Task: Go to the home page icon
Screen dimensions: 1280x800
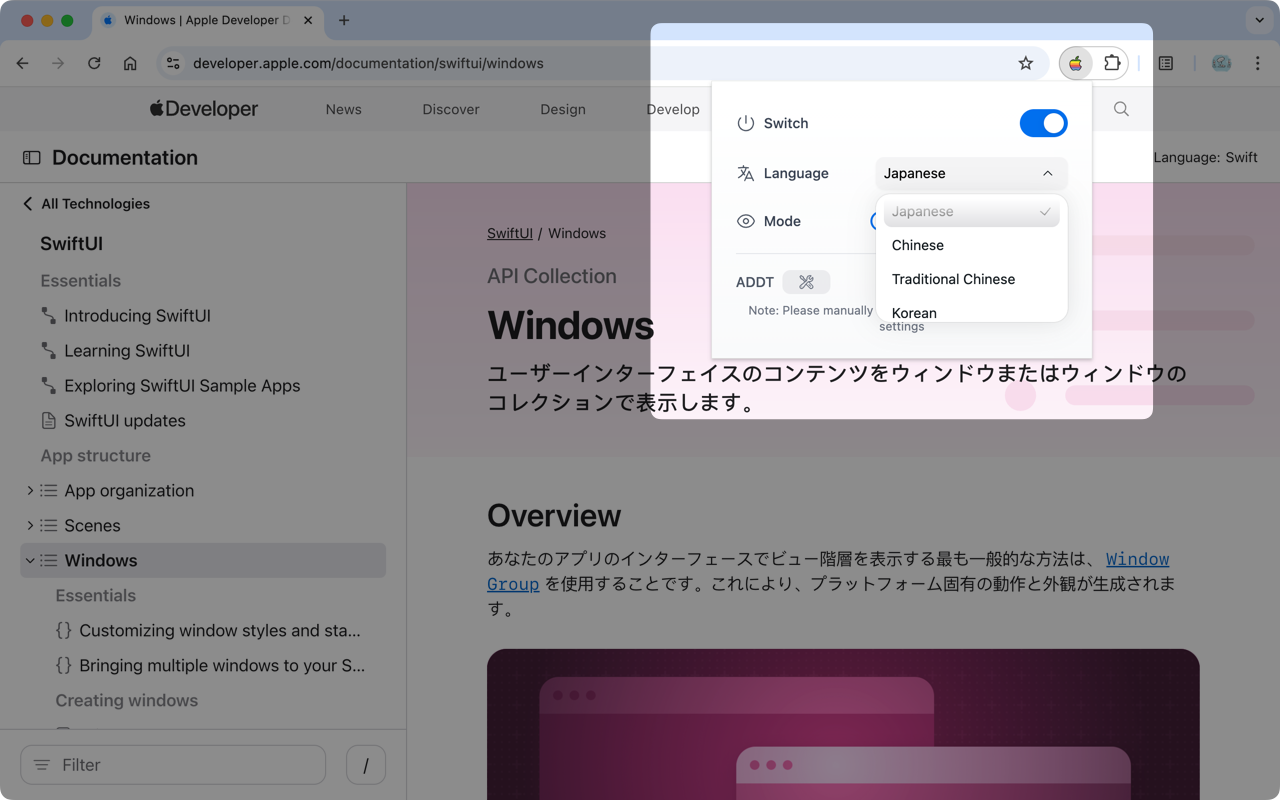Action: tap(130, 63)
